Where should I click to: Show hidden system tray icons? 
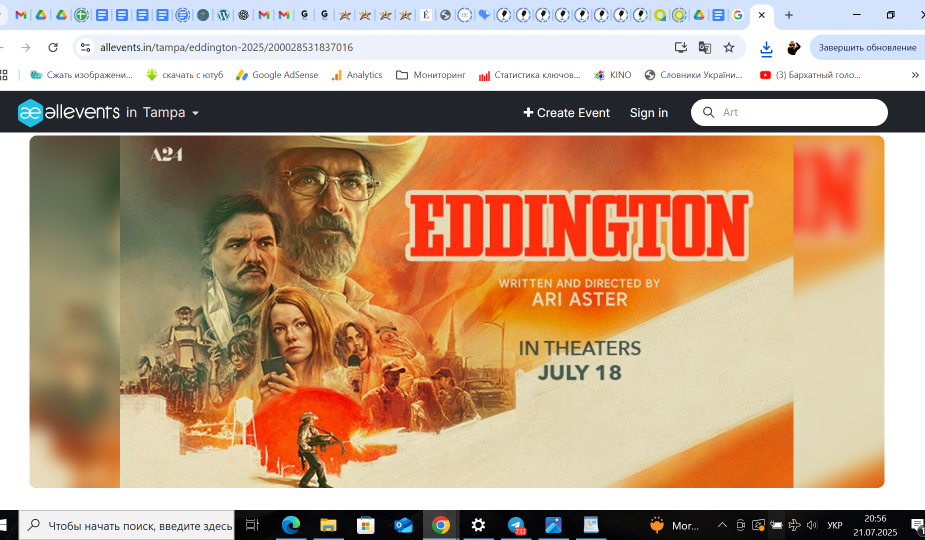(x=722, y=525)
